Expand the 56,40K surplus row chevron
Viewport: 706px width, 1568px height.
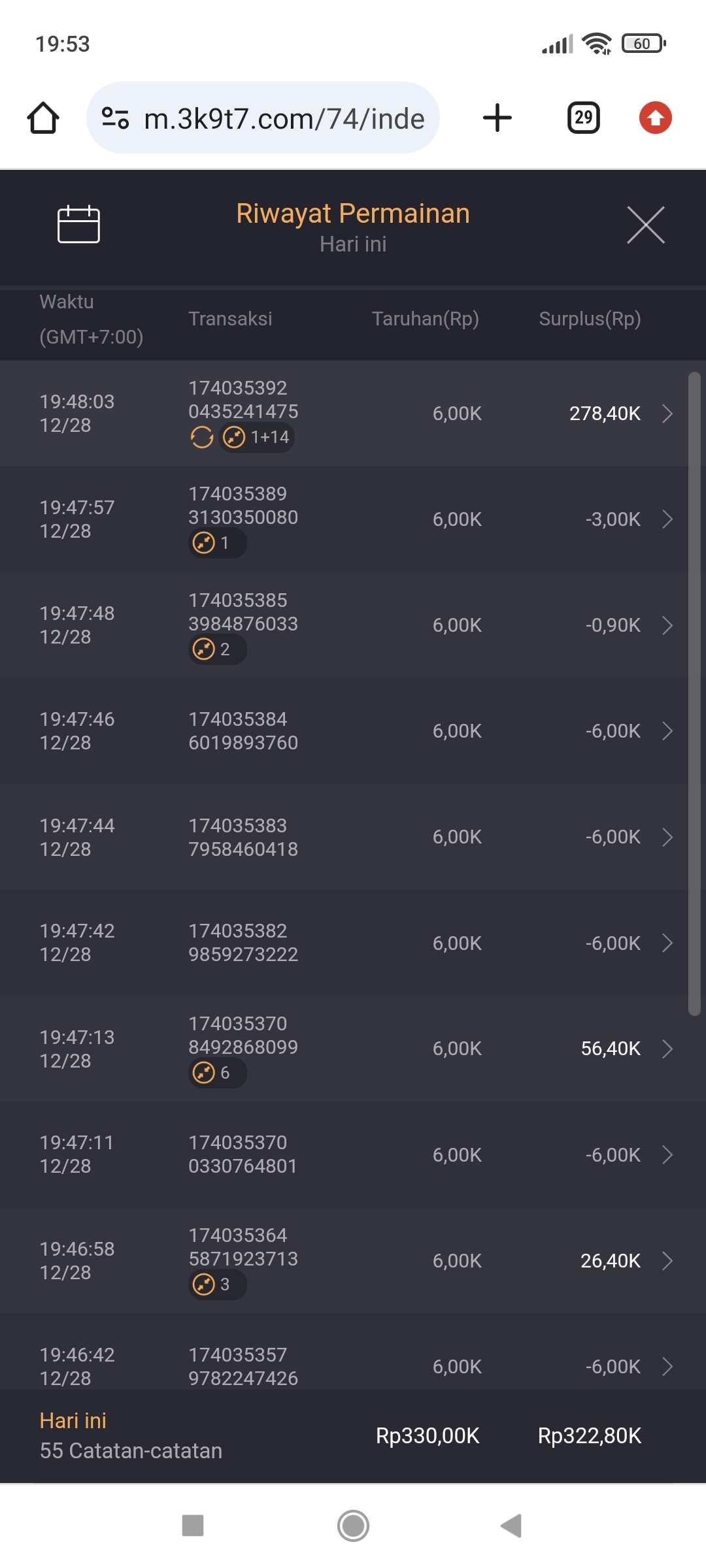pyautogui.click(x=667, y=1049)
